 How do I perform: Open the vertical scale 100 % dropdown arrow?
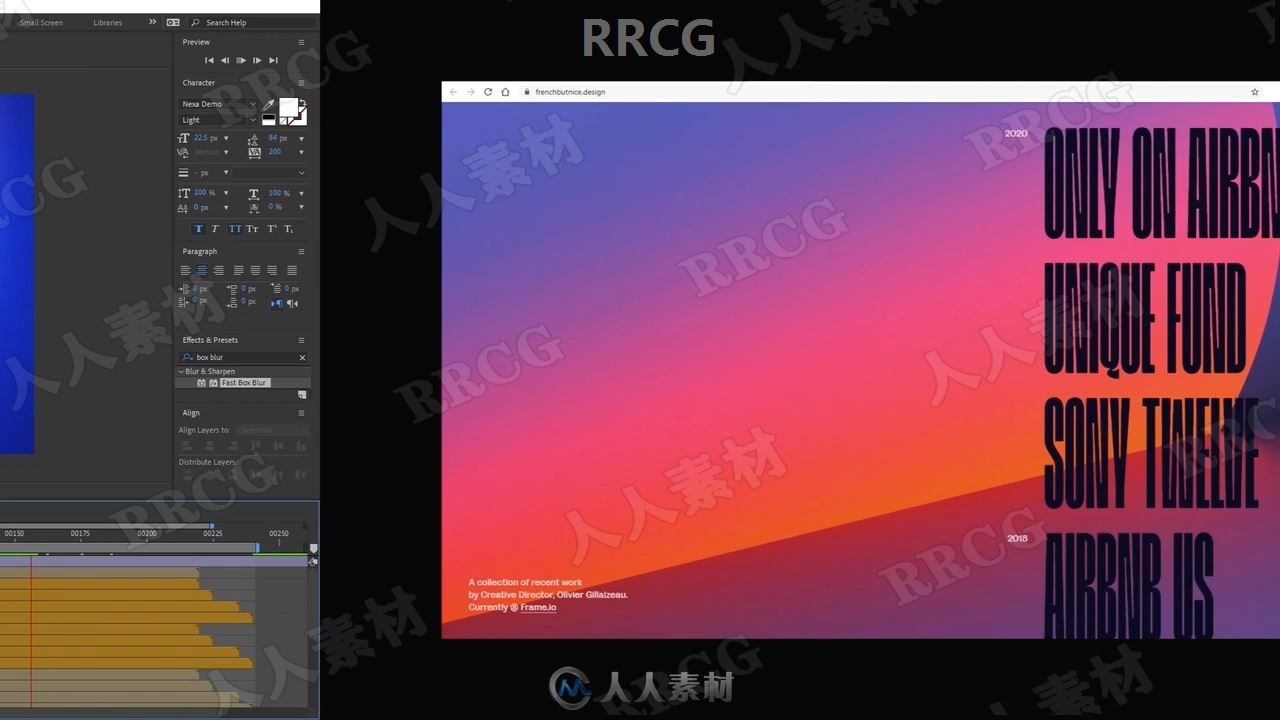click(x=226, y=193)
